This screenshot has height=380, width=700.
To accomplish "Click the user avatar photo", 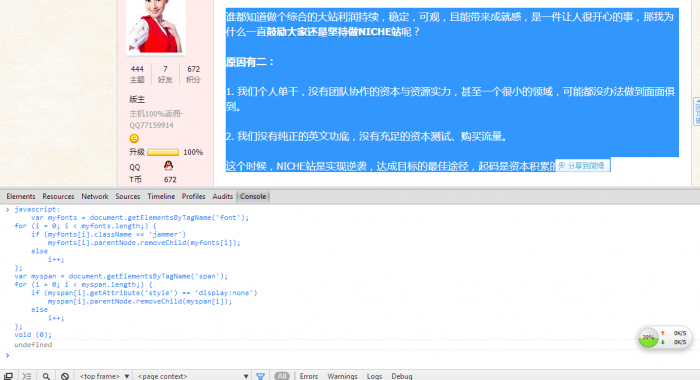I will point(155,26).
